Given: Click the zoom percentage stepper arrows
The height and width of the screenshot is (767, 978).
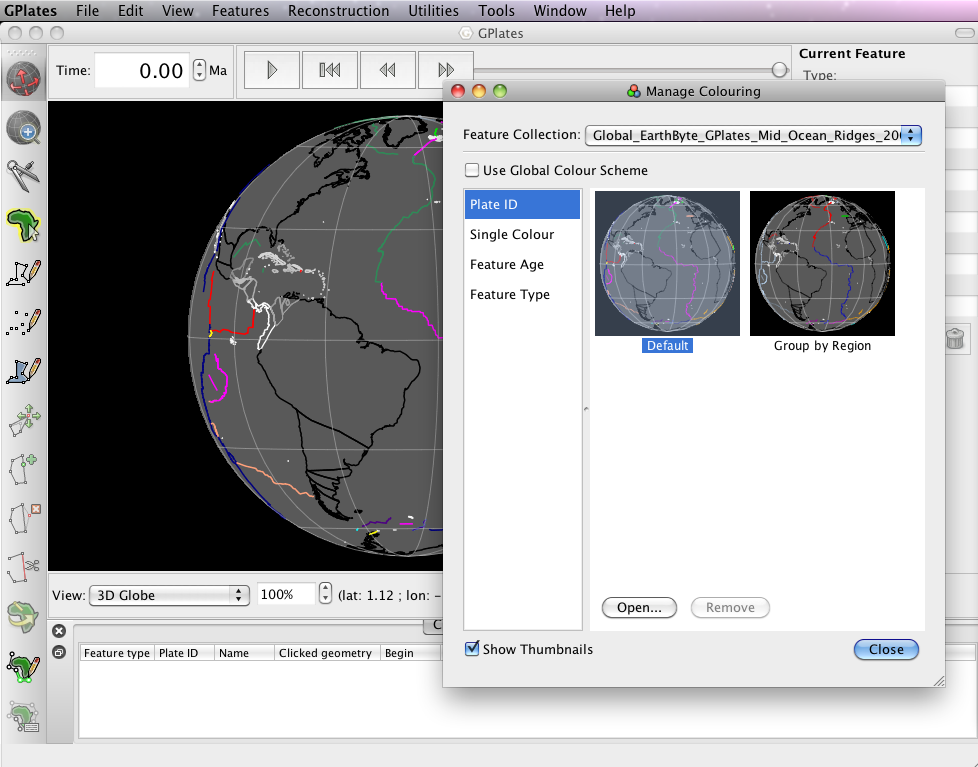Looking at the screenshot, I should 325,595.
